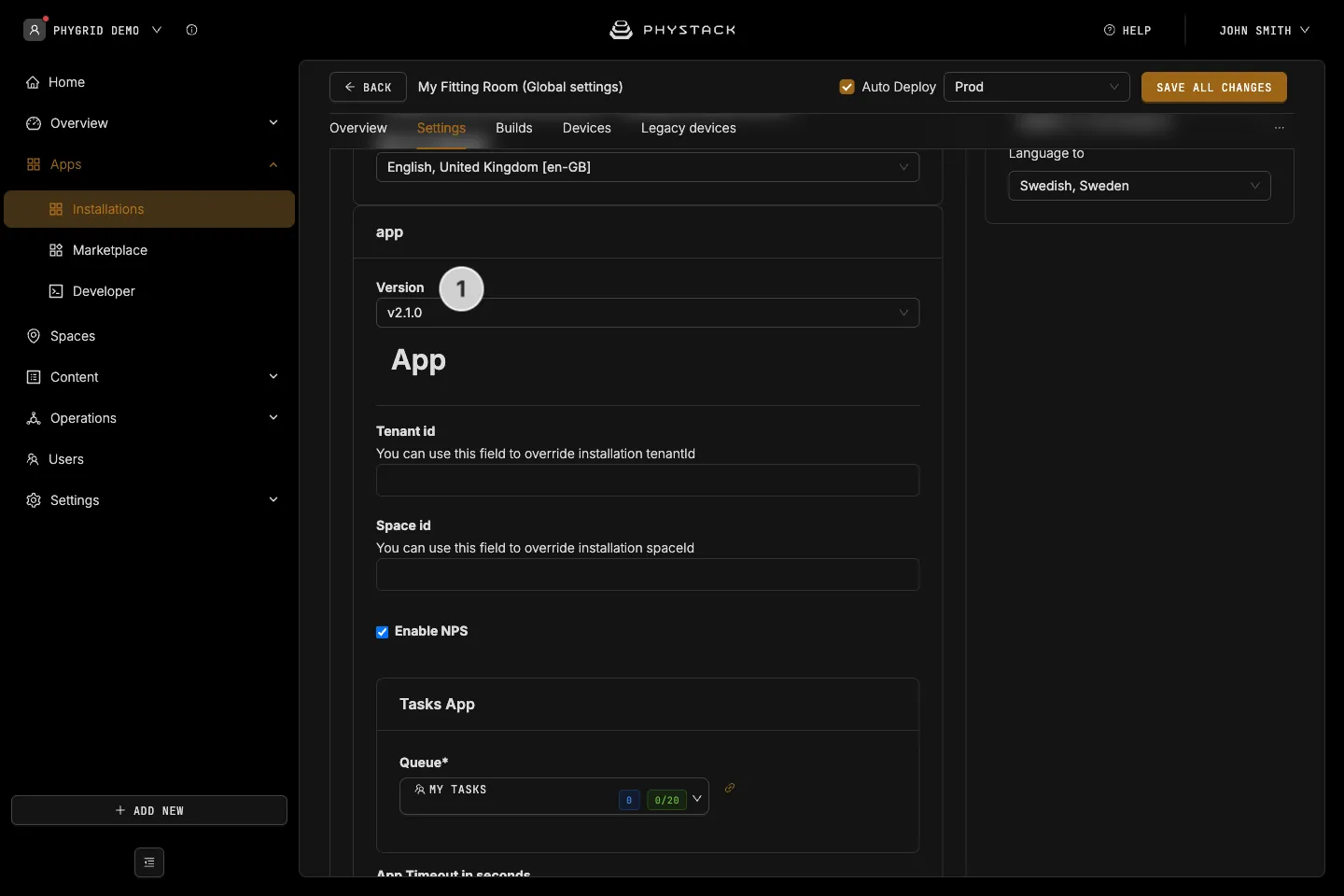
Task: Switch to the Builds tab
Action: click(x=514, y=128)
